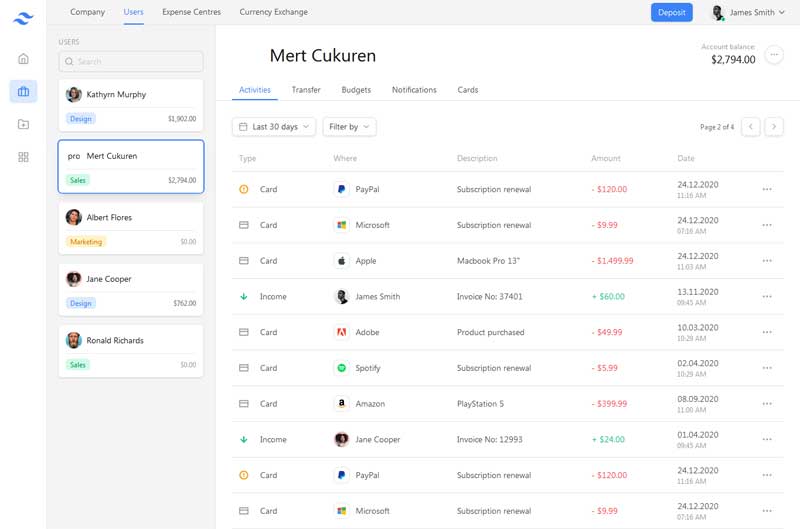Switch to the Notifications tab
The height and width of the screenshot is (529, 800).
pyautogui.click(x=414, y=90)
